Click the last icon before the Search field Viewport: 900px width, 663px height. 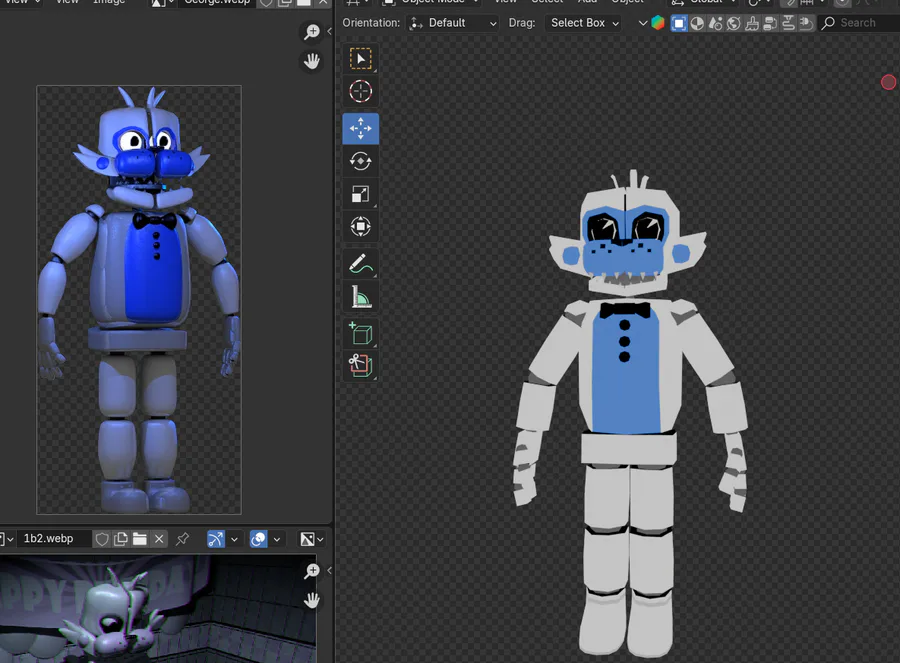pos(806,24)
